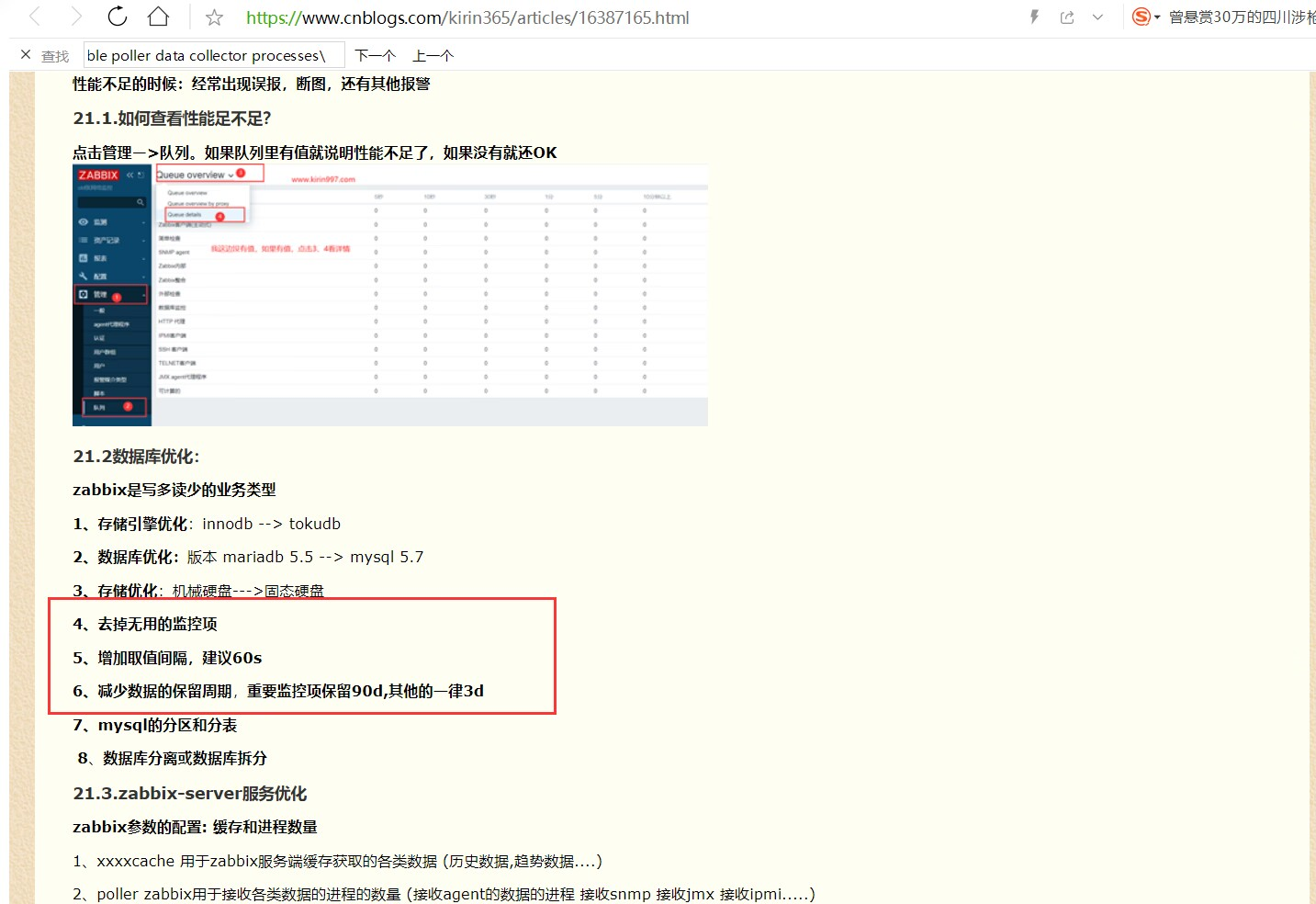Screen dimensions: 1316x904
Task: Reload the page with refresh icon
Action: pos(118,17)
